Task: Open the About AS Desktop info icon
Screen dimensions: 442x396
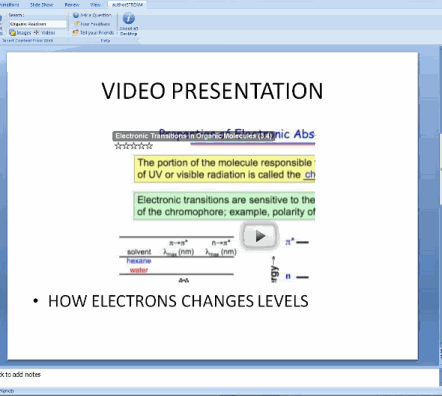Action: click(128, 18)
